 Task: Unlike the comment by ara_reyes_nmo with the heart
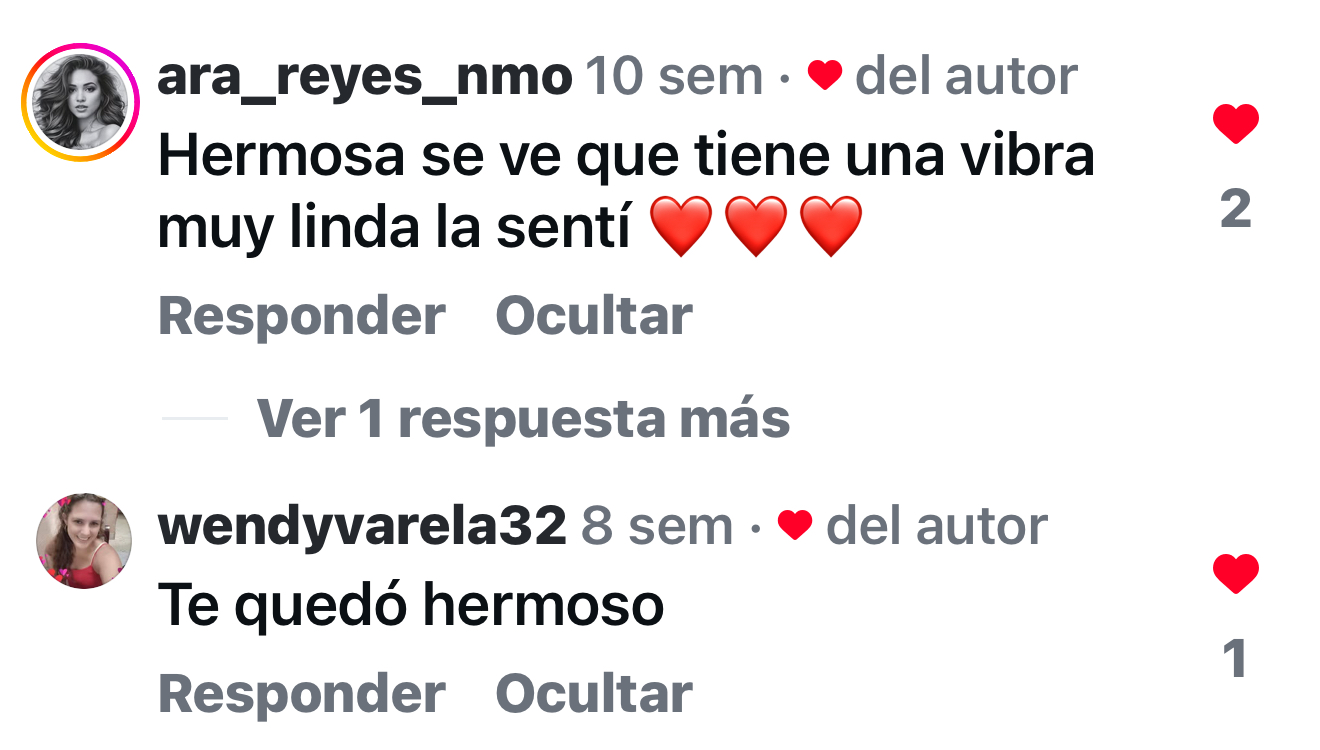click(1236, 124)
